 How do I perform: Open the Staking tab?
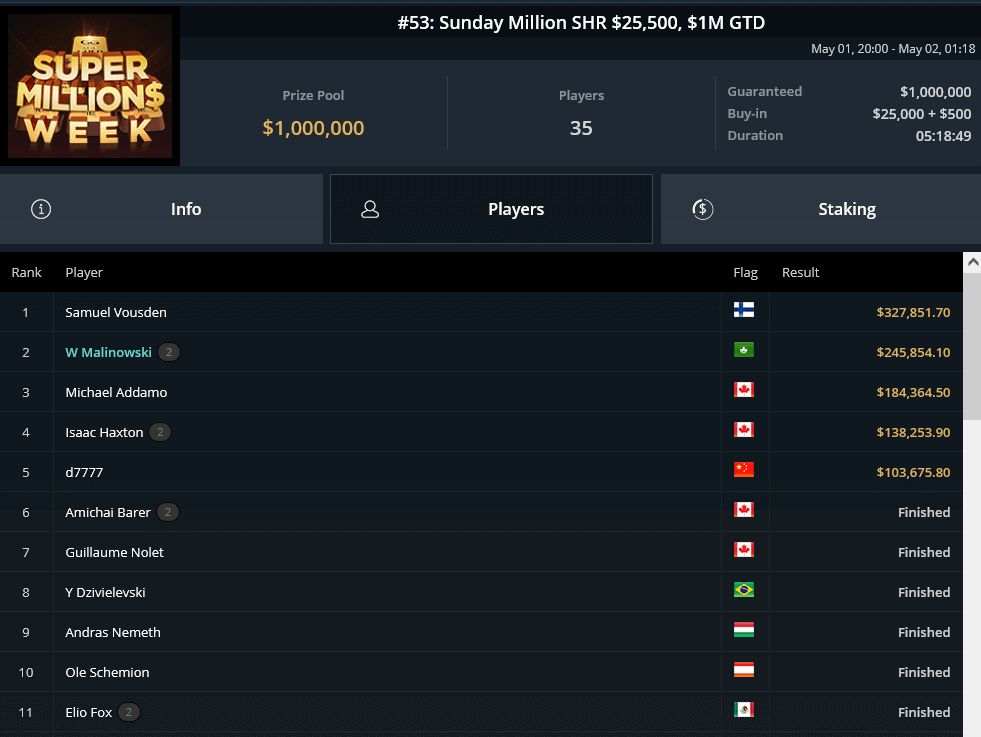(x=847, y=209)
